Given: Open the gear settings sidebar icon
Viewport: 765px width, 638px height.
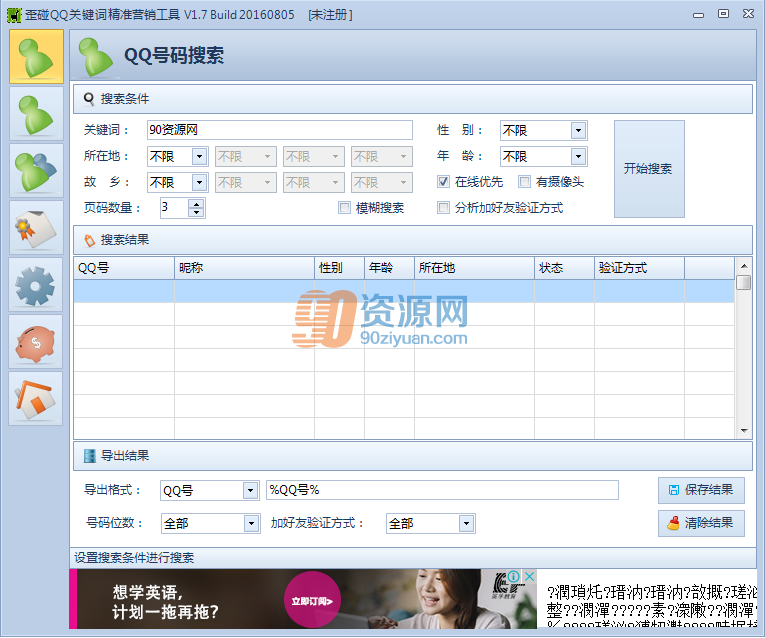Looking at the screenshot, I should [x=36, y=285].
